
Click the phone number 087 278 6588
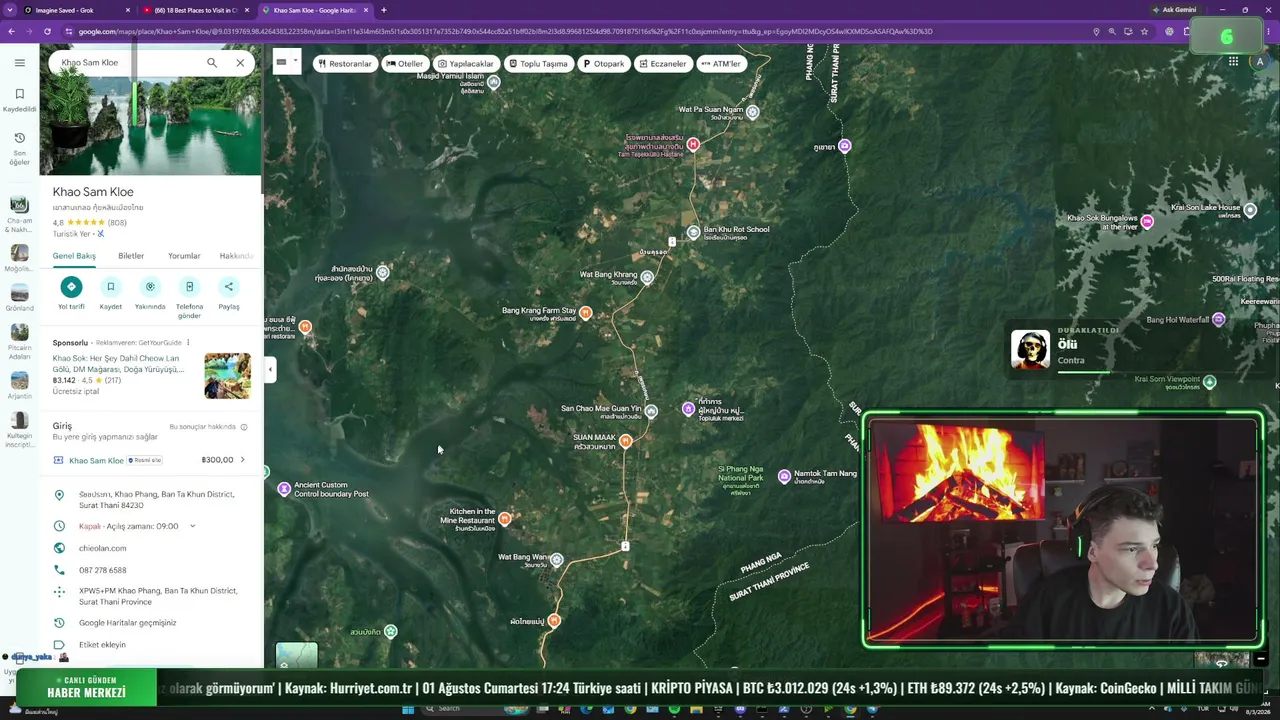(x=103, y=570)
